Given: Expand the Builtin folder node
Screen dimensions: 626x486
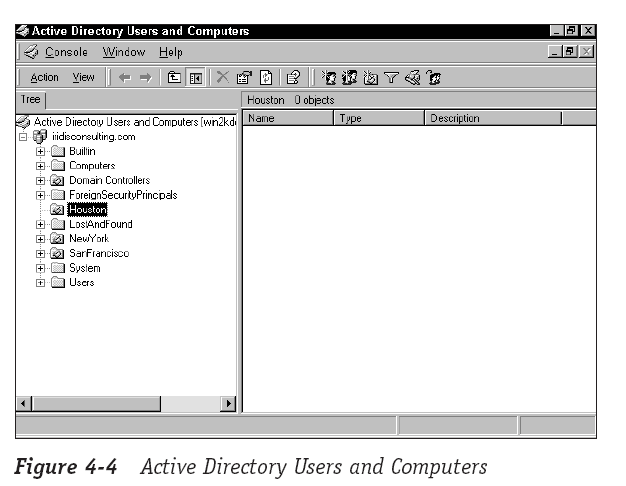Looking at the screenshot, I should (41, 151).
